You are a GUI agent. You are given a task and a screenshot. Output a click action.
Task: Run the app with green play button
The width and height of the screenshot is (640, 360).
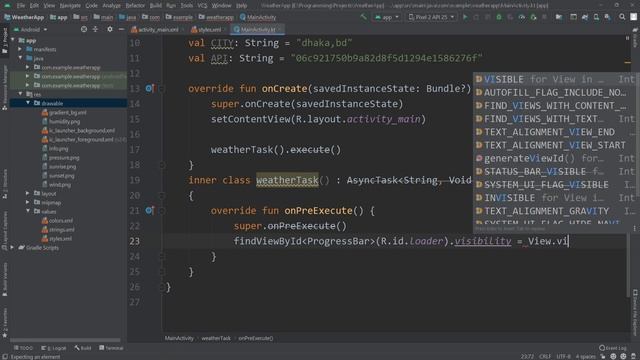[465, 17]
